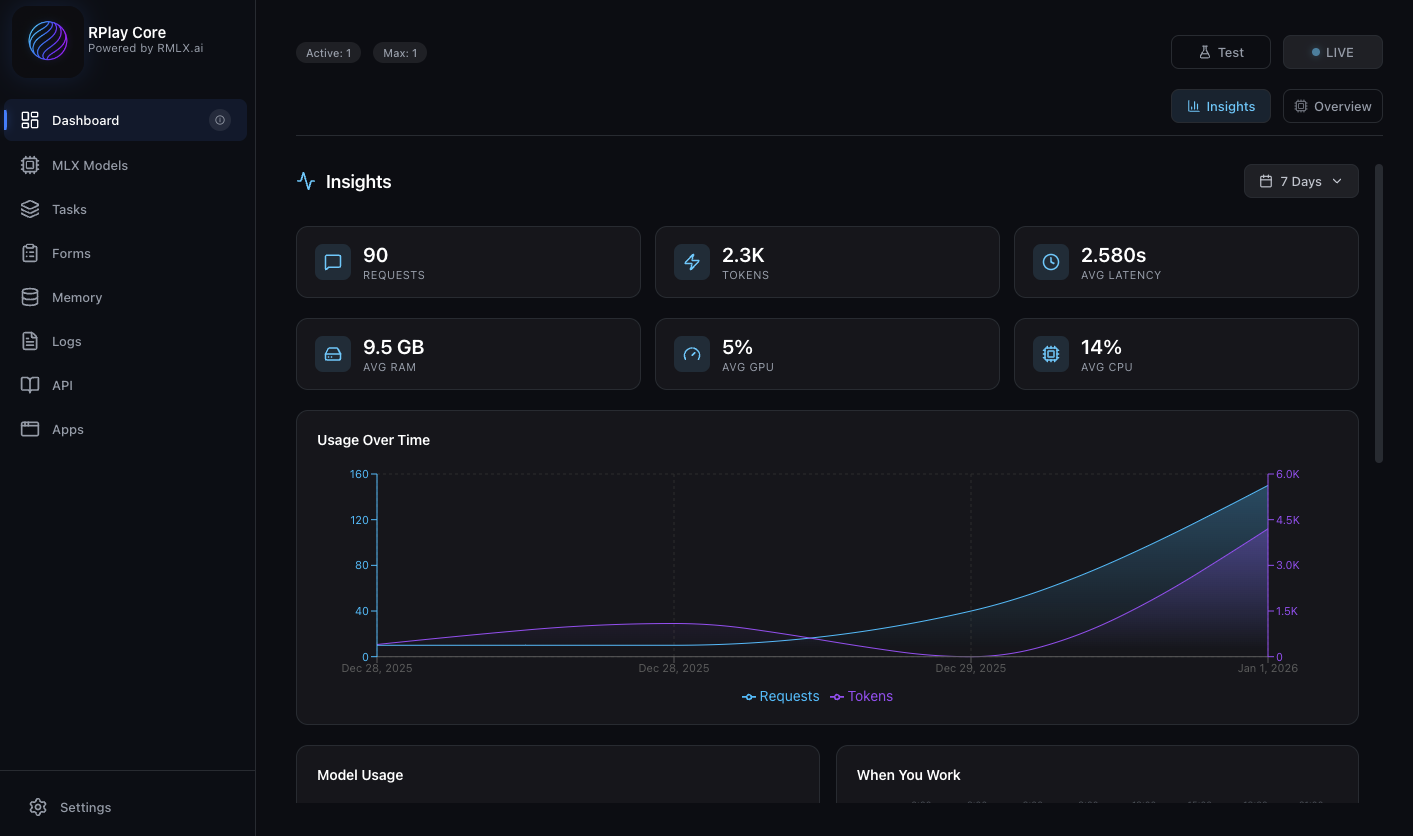Open the Dashboard sidebar entry
This screenshot has height=836, width=1413.
pyautogui.click(x=85, y=119)
